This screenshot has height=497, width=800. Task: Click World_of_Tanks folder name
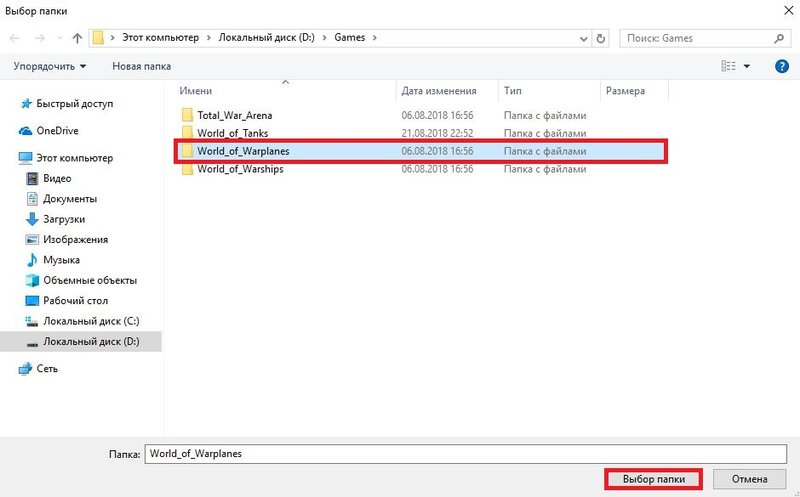[233, 133]
